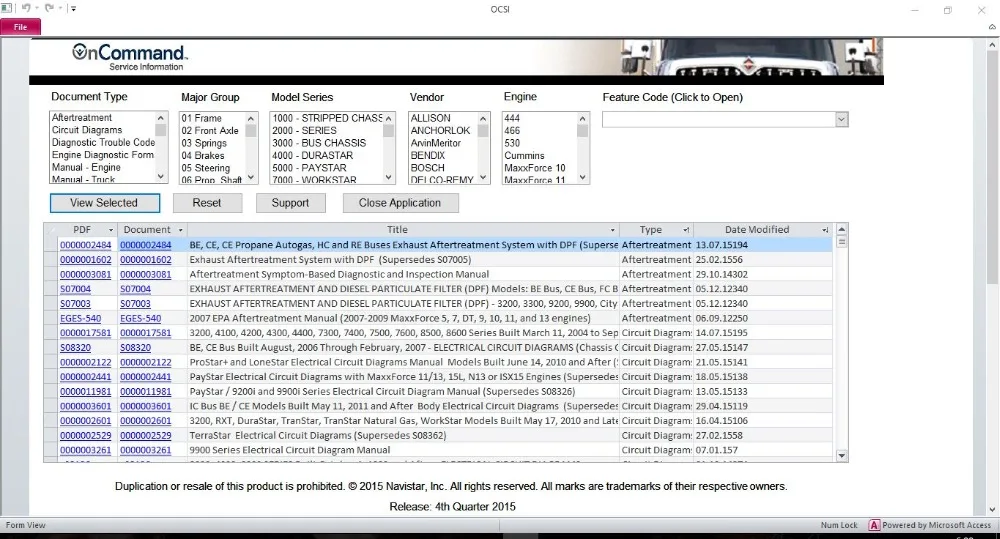Viewport: 1000px width, 539px height.
Task: Select Manual - Engine document type
Action: pos(86,167)
